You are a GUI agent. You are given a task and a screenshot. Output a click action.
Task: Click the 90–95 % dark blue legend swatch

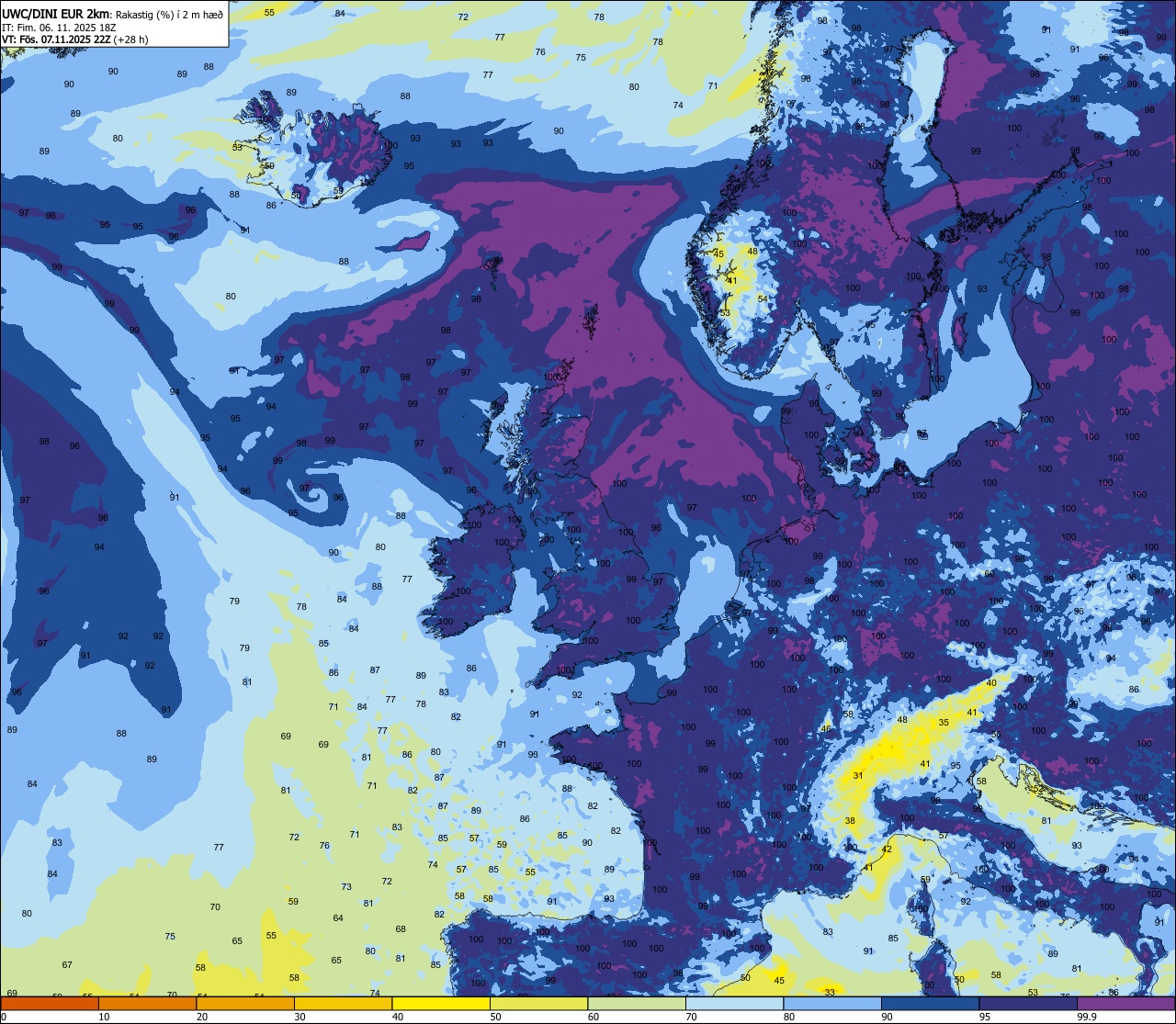click(930, 1004)
